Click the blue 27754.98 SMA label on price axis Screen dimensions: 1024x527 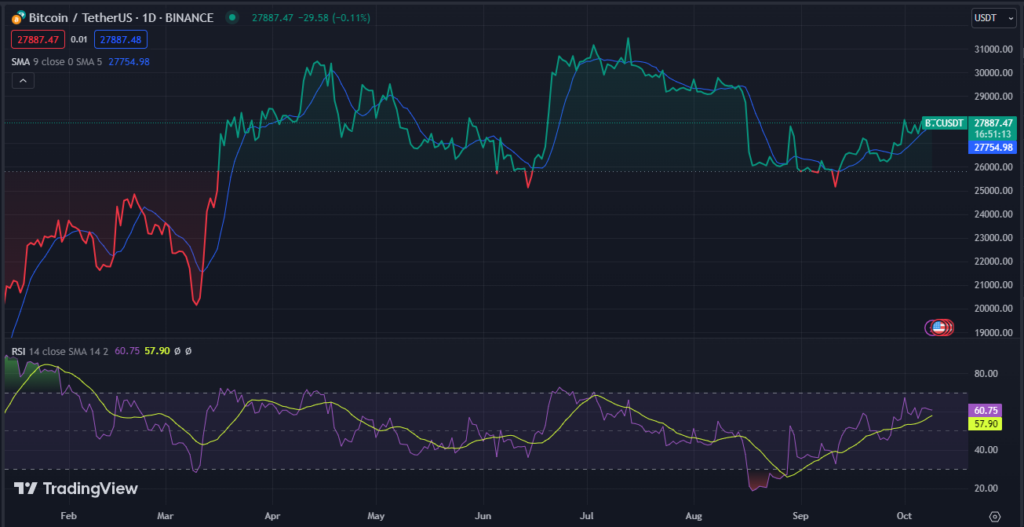click(993, 148)
